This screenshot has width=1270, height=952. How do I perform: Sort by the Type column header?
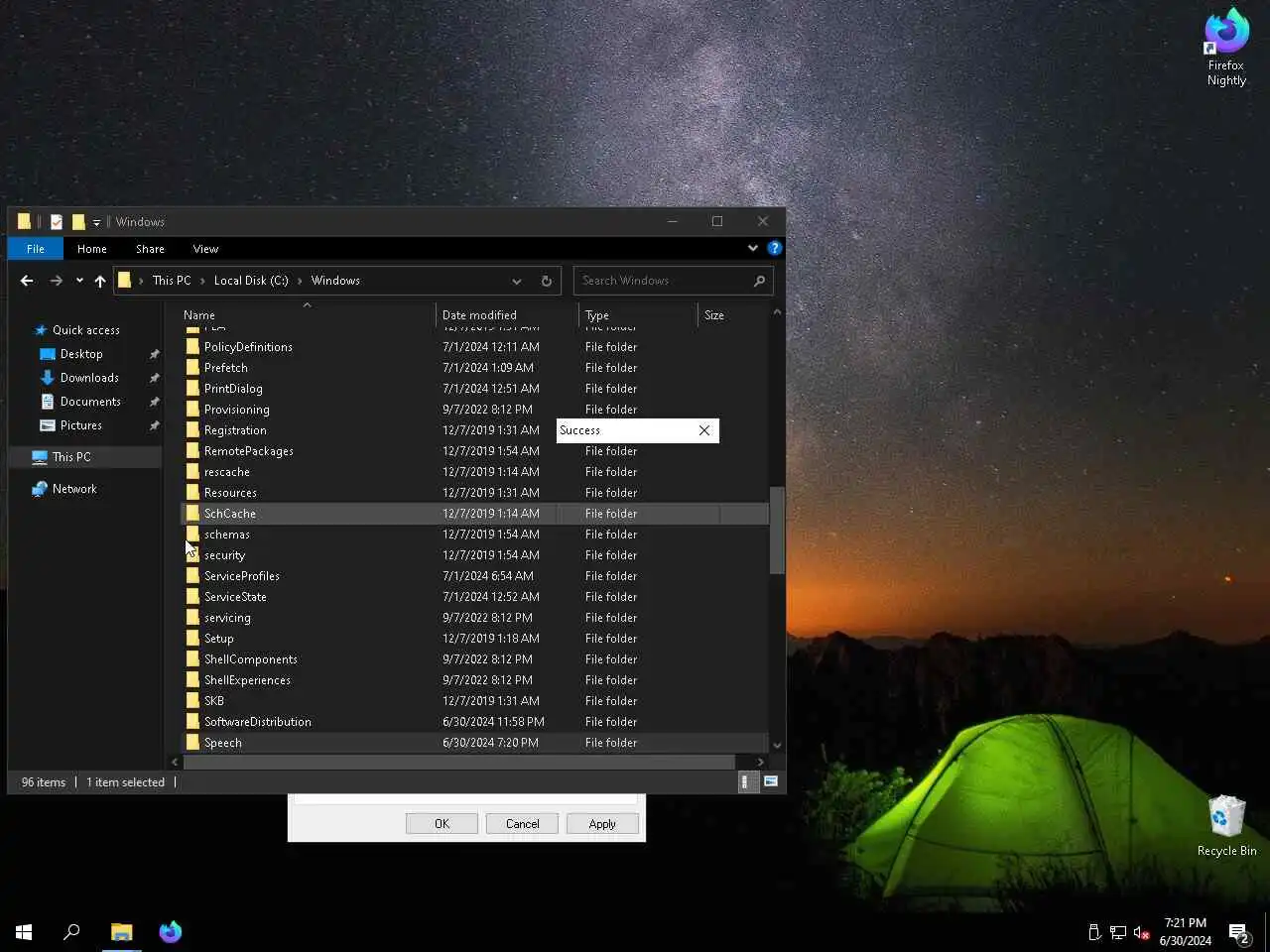pyautogui.click(x=639, y=315)
